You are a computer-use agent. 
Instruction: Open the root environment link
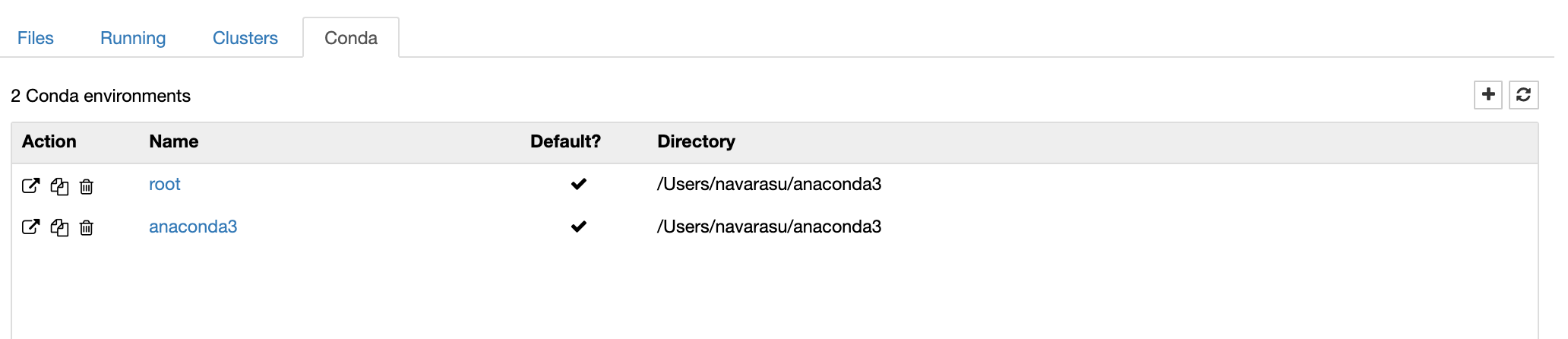point(165,184)
